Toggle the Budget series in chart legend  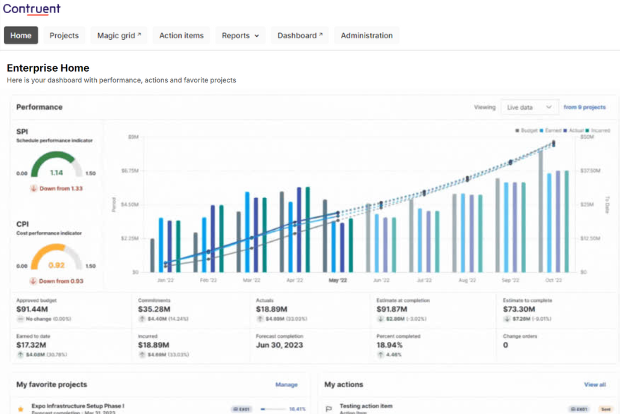pyautogui.click(x=526, y=130)
